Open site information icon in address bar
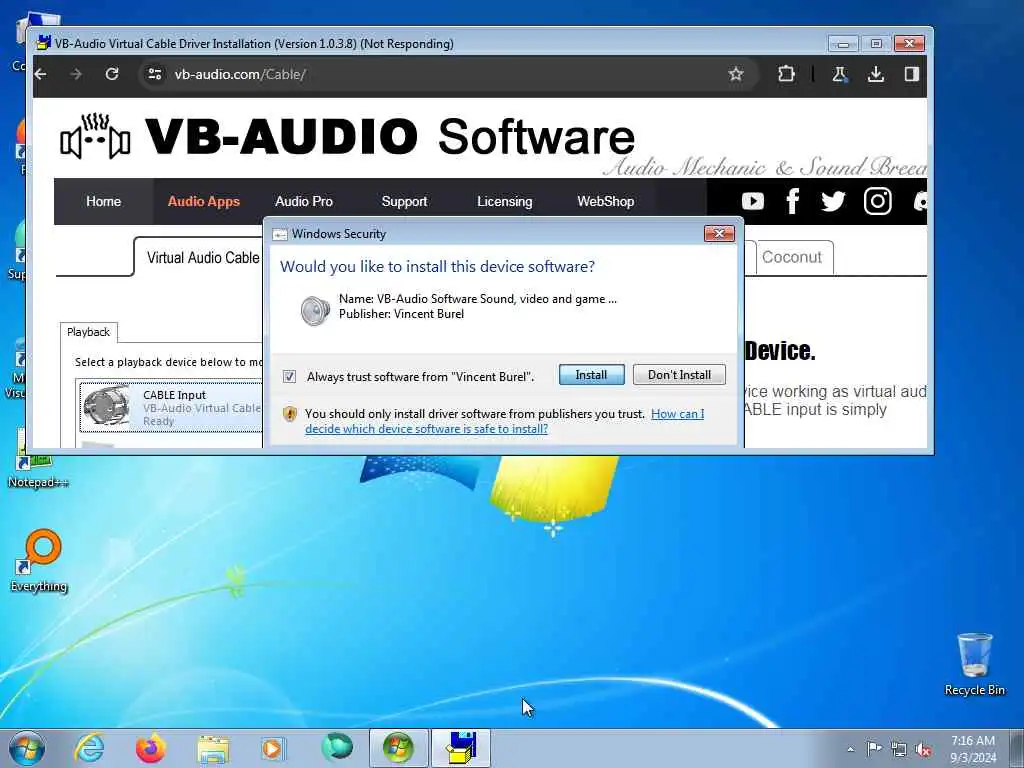 (155, 74)
